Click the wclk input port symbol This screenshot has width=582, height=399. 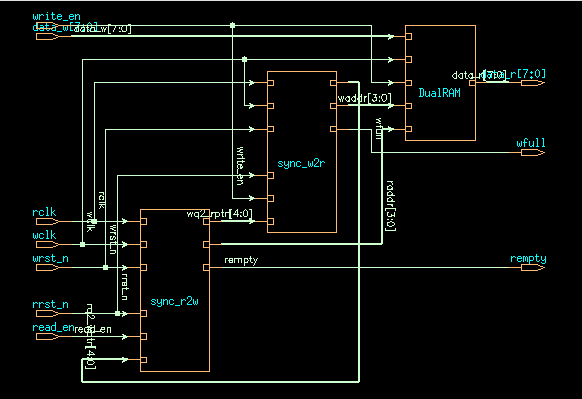tap(47, 245)
